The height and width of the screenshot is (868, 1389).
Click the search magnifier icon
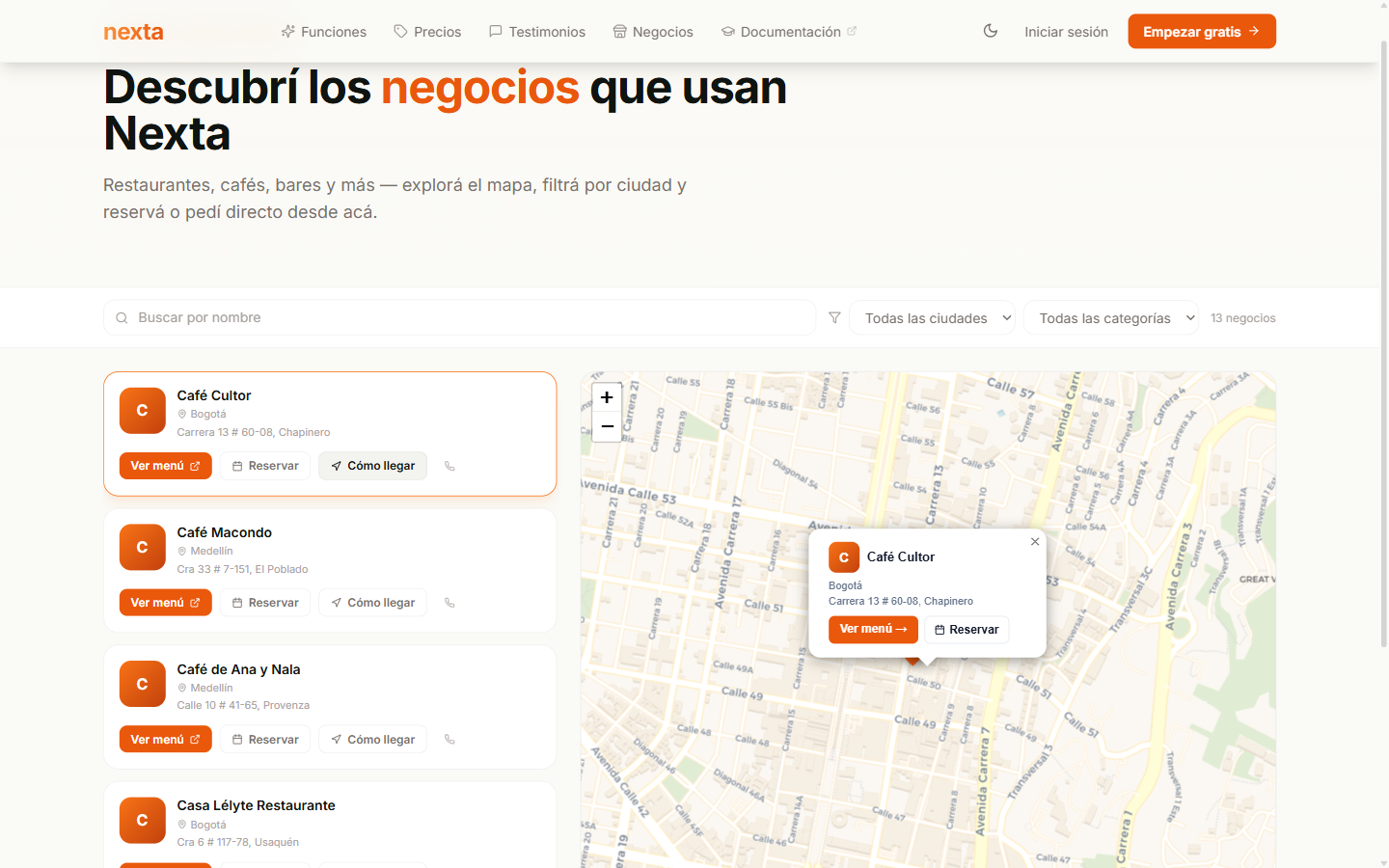pos(122,318)
